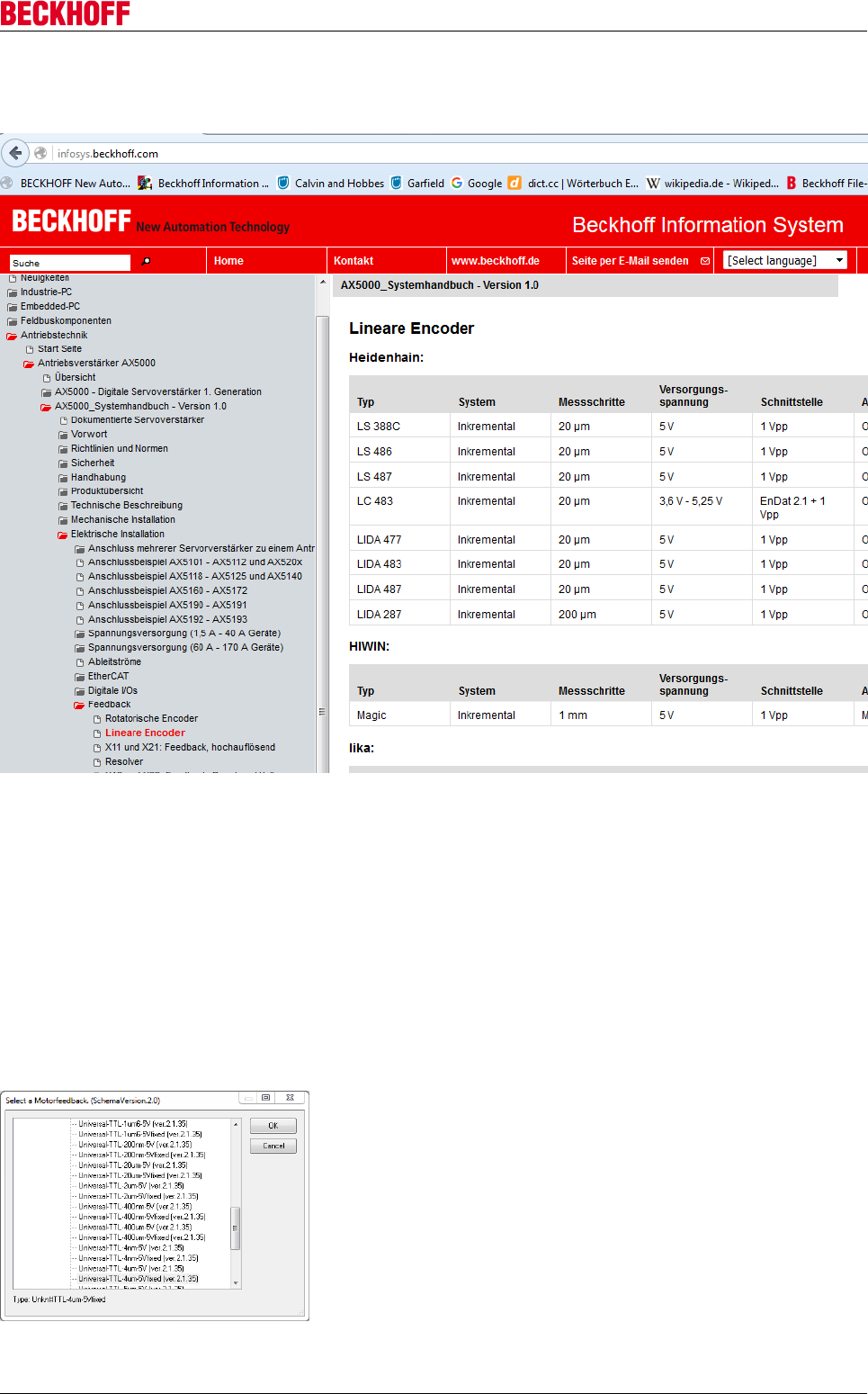Click the Home menu item
Screen dimensions: 868x1394
click(228, 261)
